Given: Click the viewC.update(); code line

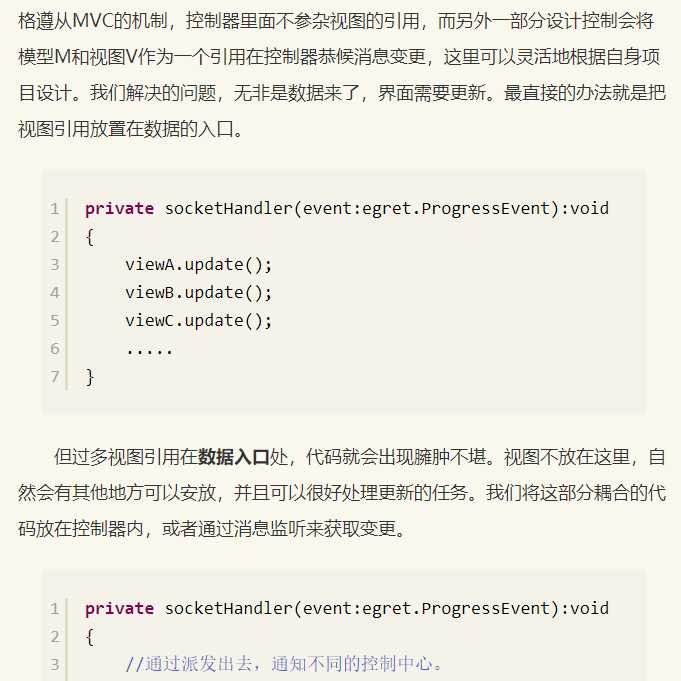Looking at the screenshot, I should tap(198, 321).
